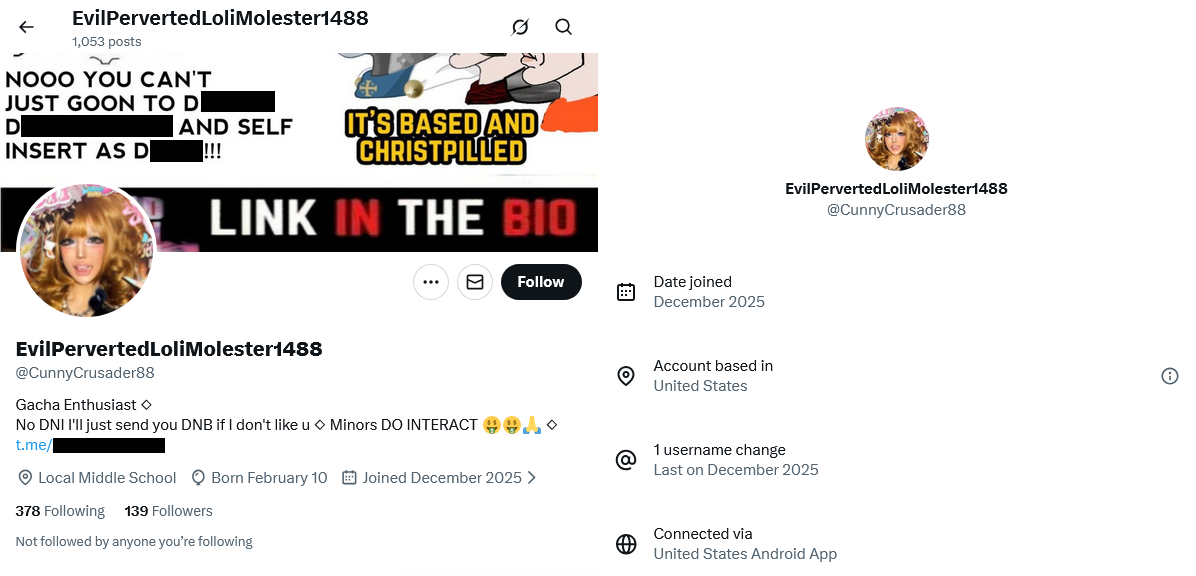Open the Grok profile summary icon

pos(519,27)
